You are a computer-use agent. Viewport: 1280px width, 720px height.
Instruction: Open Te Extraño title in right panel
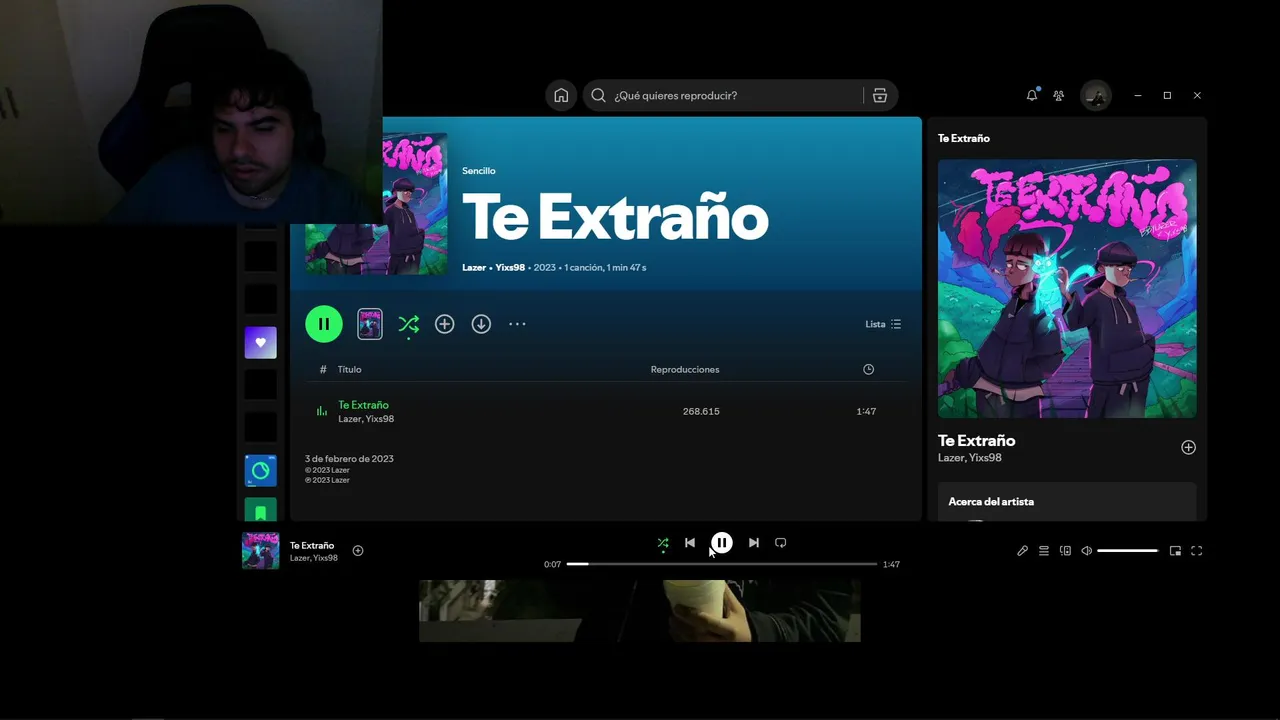[976, 440]
